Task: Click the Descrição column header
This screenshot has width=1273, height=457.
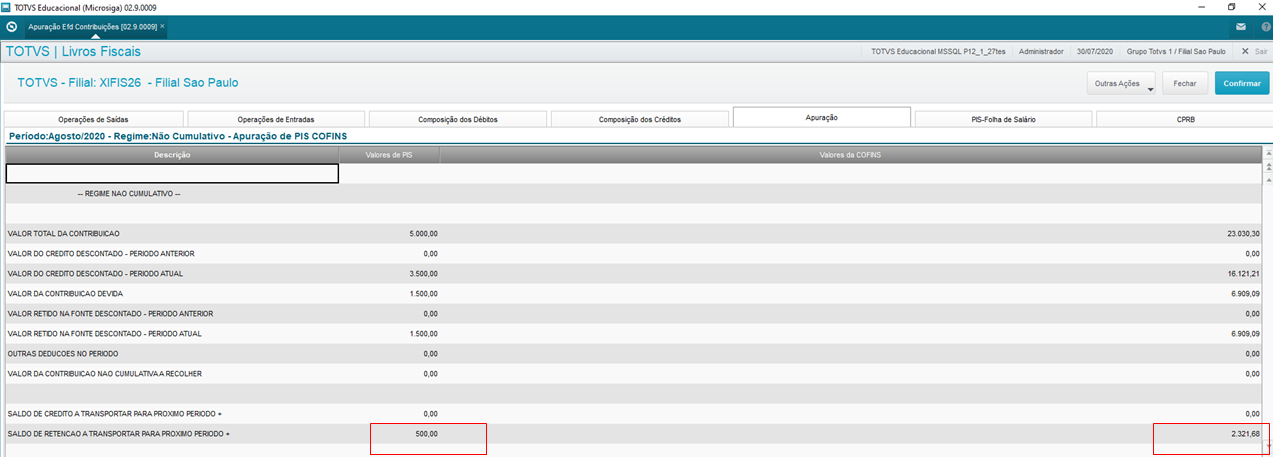Action: click(172, 154)
